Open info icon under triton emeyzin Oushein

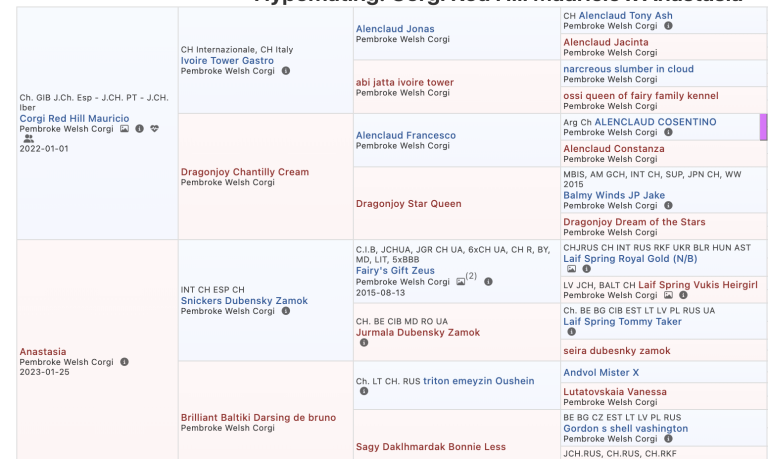coord(364,391)
